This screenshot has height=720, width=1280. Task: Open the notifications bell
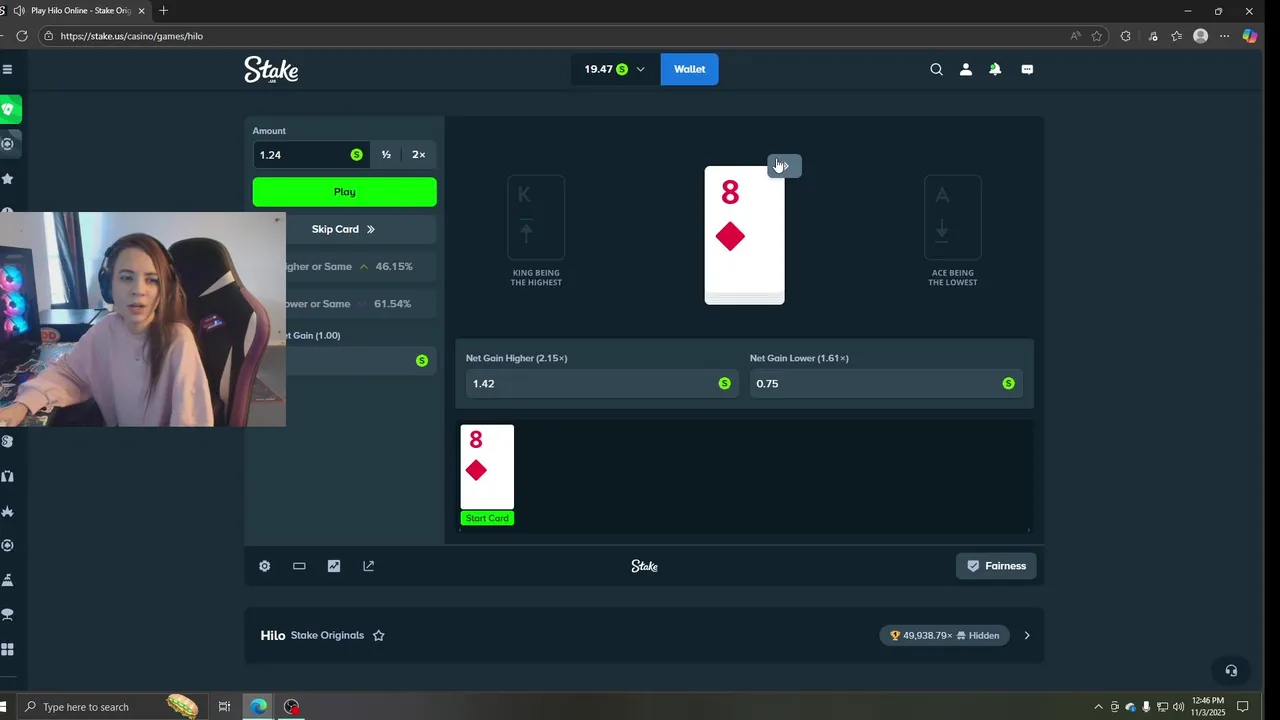point(995,69)
